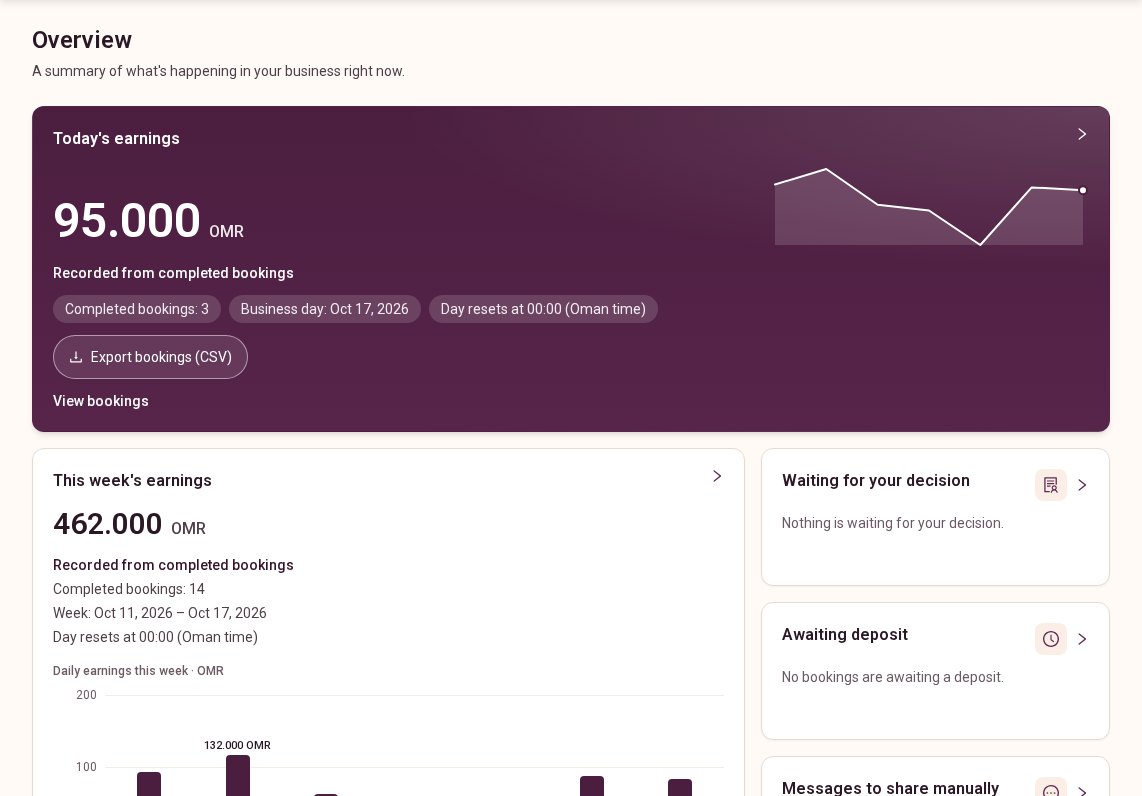This screenshot has height=796, width=1142.
Task: Click the Week: Oct 11 – Oct 17 text
Action: point(160,613)
